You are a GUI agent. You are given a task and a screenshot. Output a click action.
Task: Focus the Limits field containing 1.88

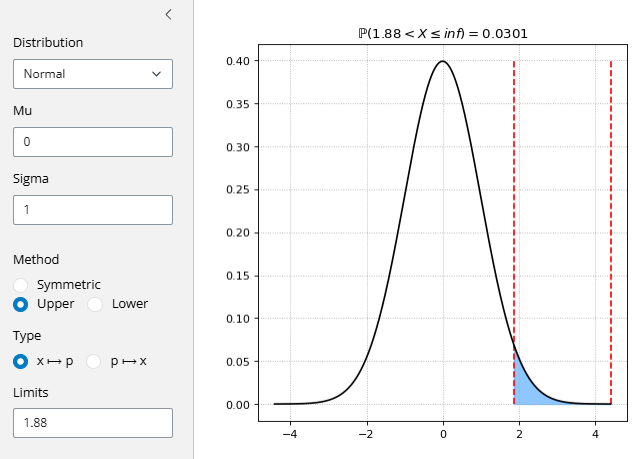pos(93,422)
